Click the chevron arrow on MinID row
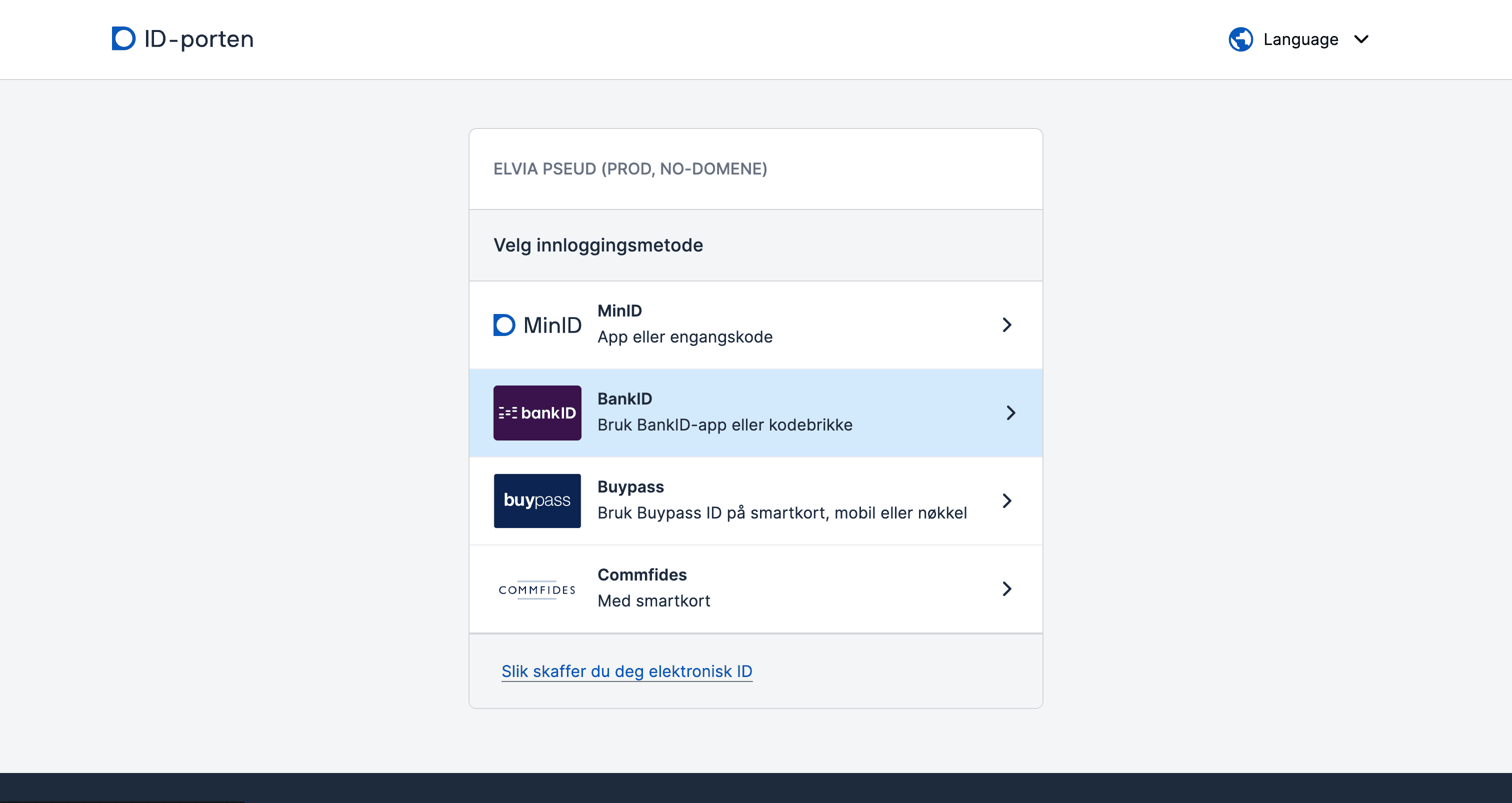The image size is (1512, 803). (1006, 324)
